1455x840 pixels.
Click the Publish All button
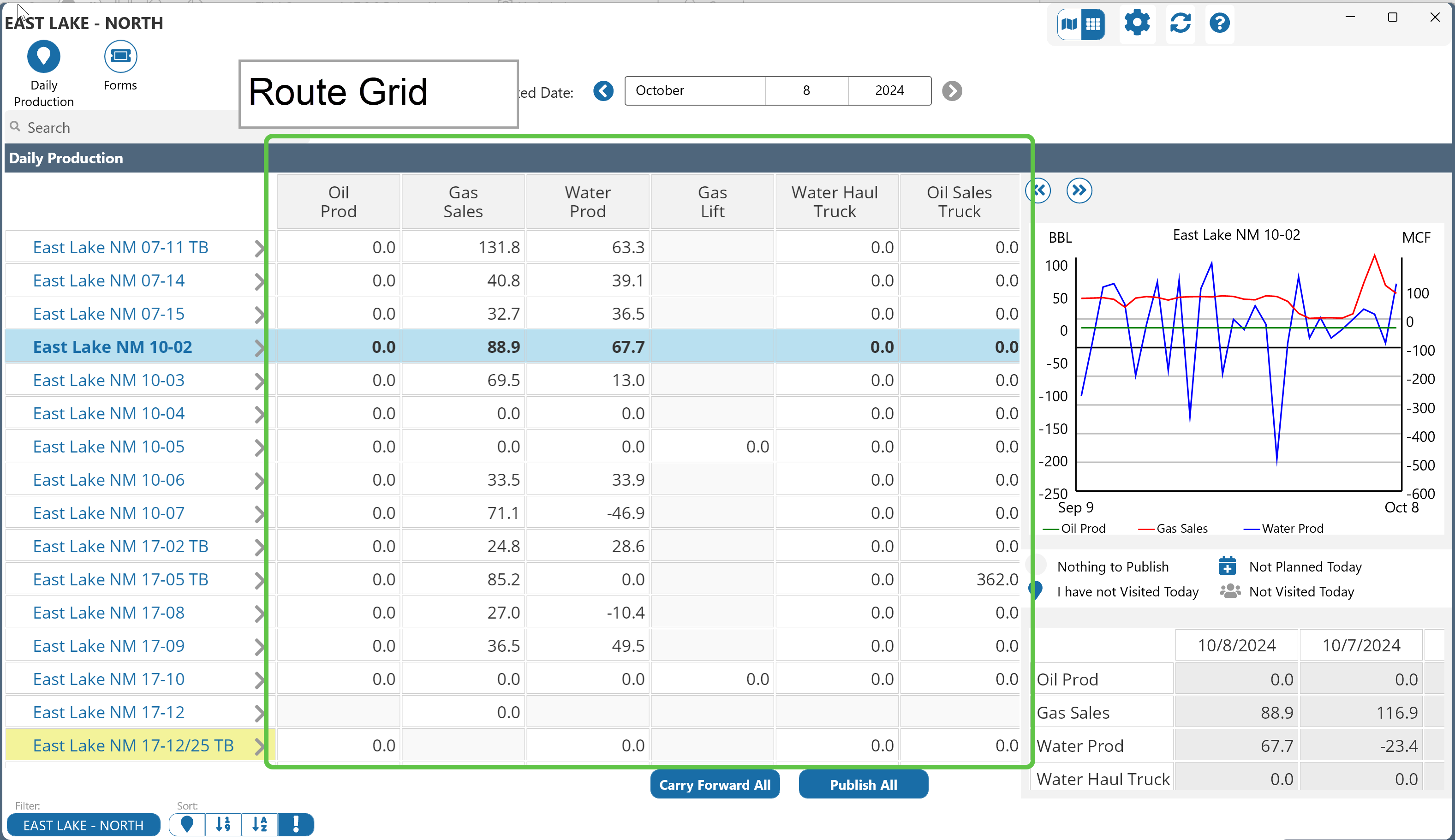click(x=863, y=785)
